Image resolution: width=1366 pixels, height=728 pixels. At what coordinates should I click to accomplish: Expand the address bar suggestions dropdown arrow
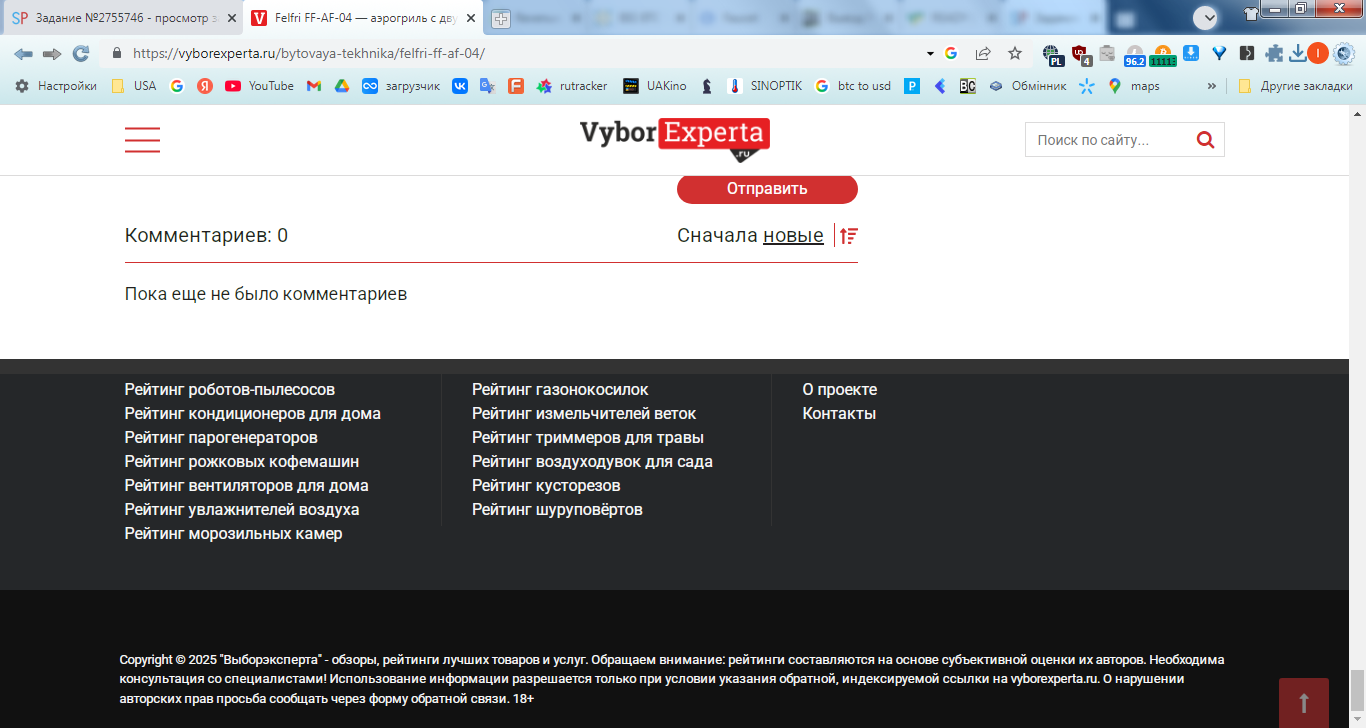click(x=930, y=53)
